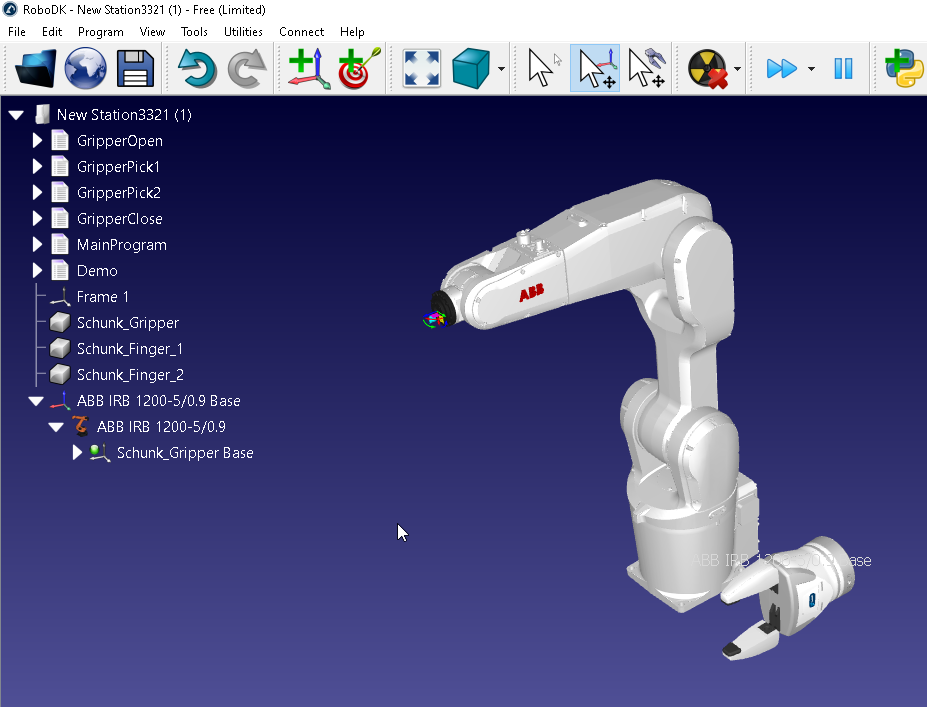Toggle Move reference frames tool
The width and height of the screenshot is (927, 707).
click(595, 69)
